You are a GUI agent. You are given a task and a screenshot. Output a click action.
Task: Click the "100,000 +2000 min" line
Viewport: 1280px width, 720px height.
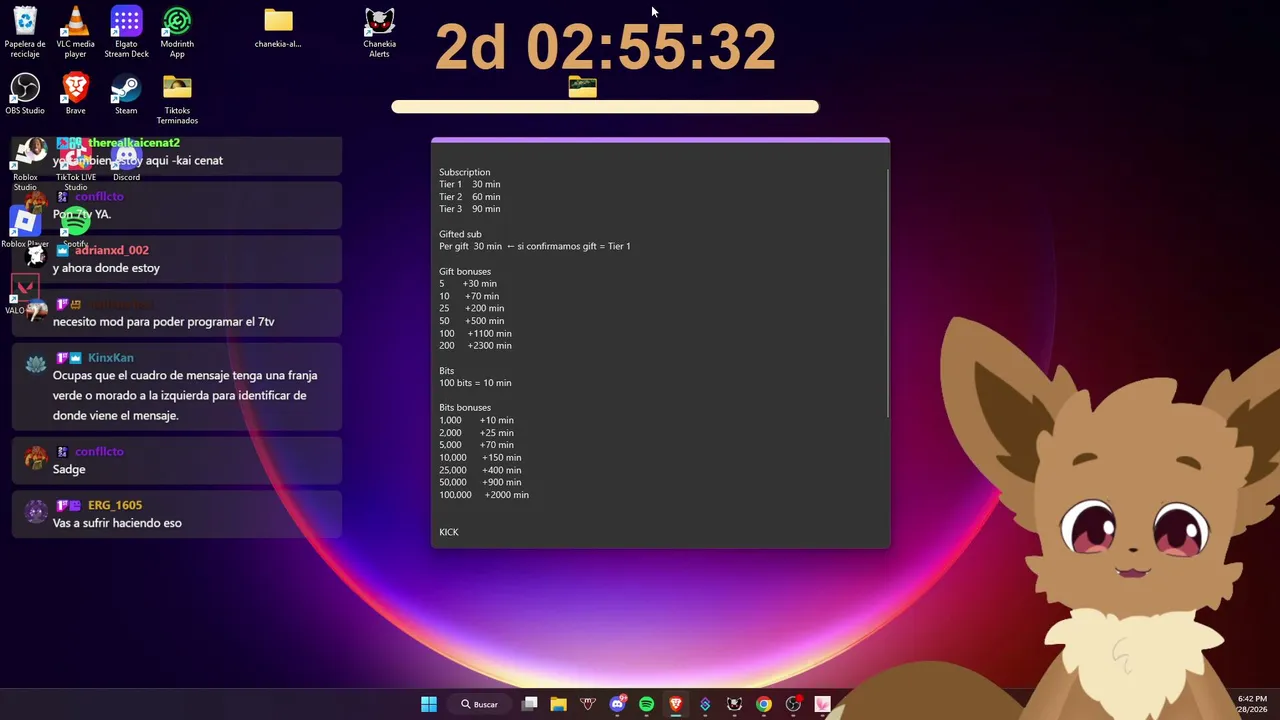tap(484, 495)
